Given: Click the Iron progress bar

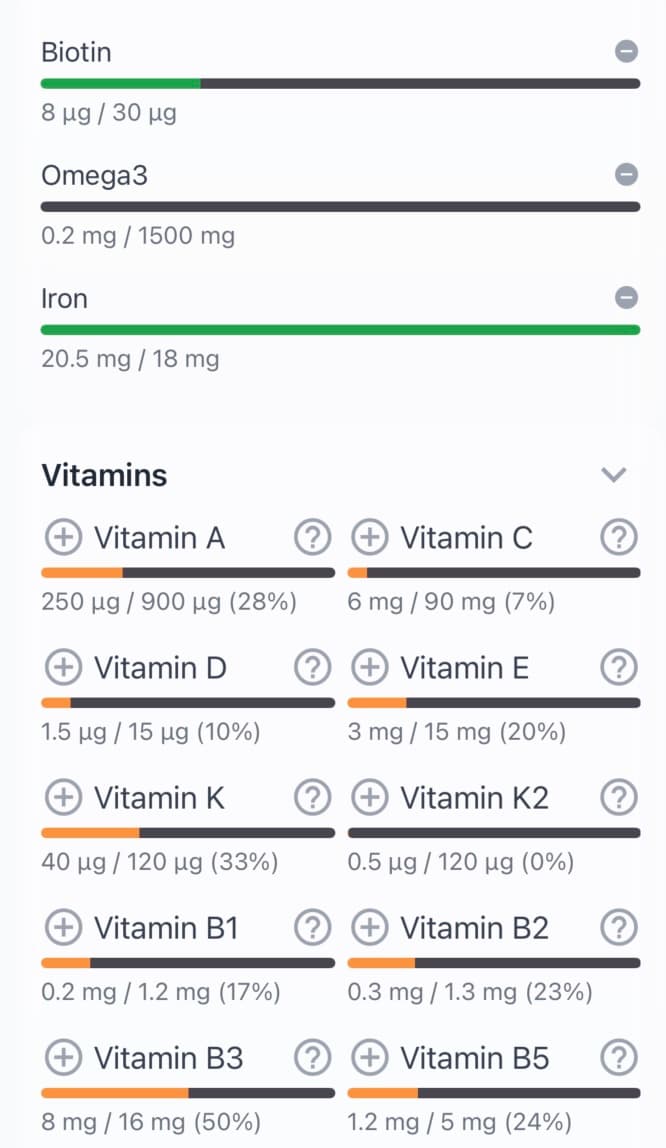Looking at the screenshot, I should (340, 329).
